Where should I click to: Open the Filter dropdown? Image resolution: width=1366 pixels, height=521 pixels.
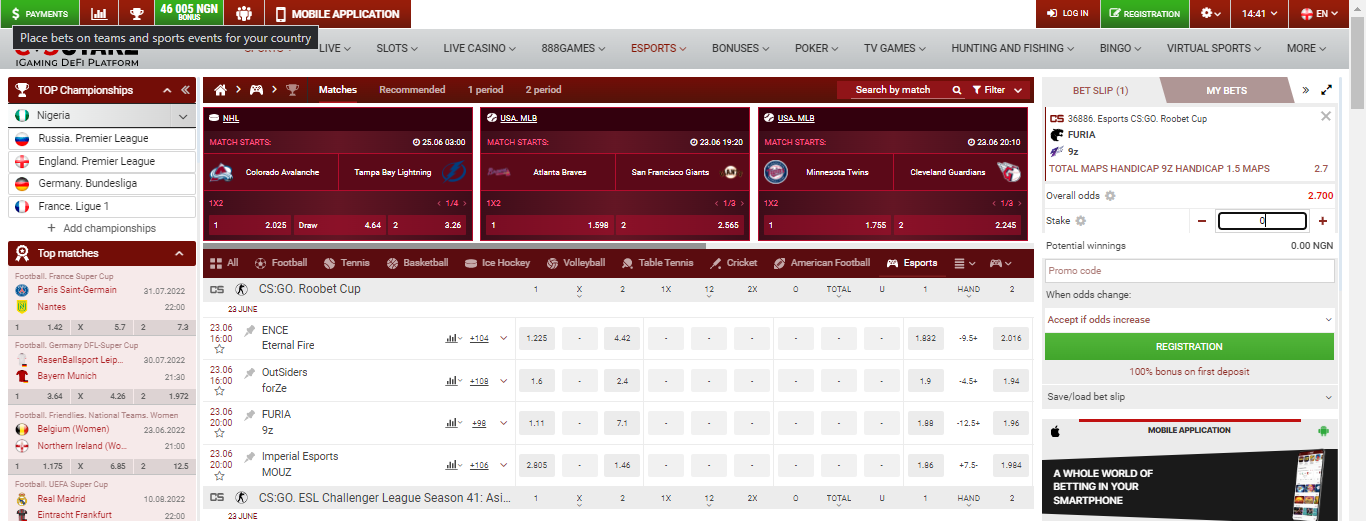point(997,90)
